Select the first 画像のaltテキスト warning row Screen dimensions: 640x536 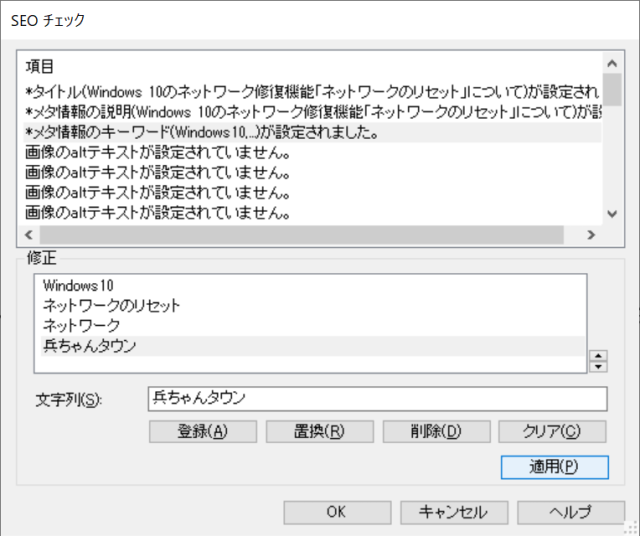point(312,153)
